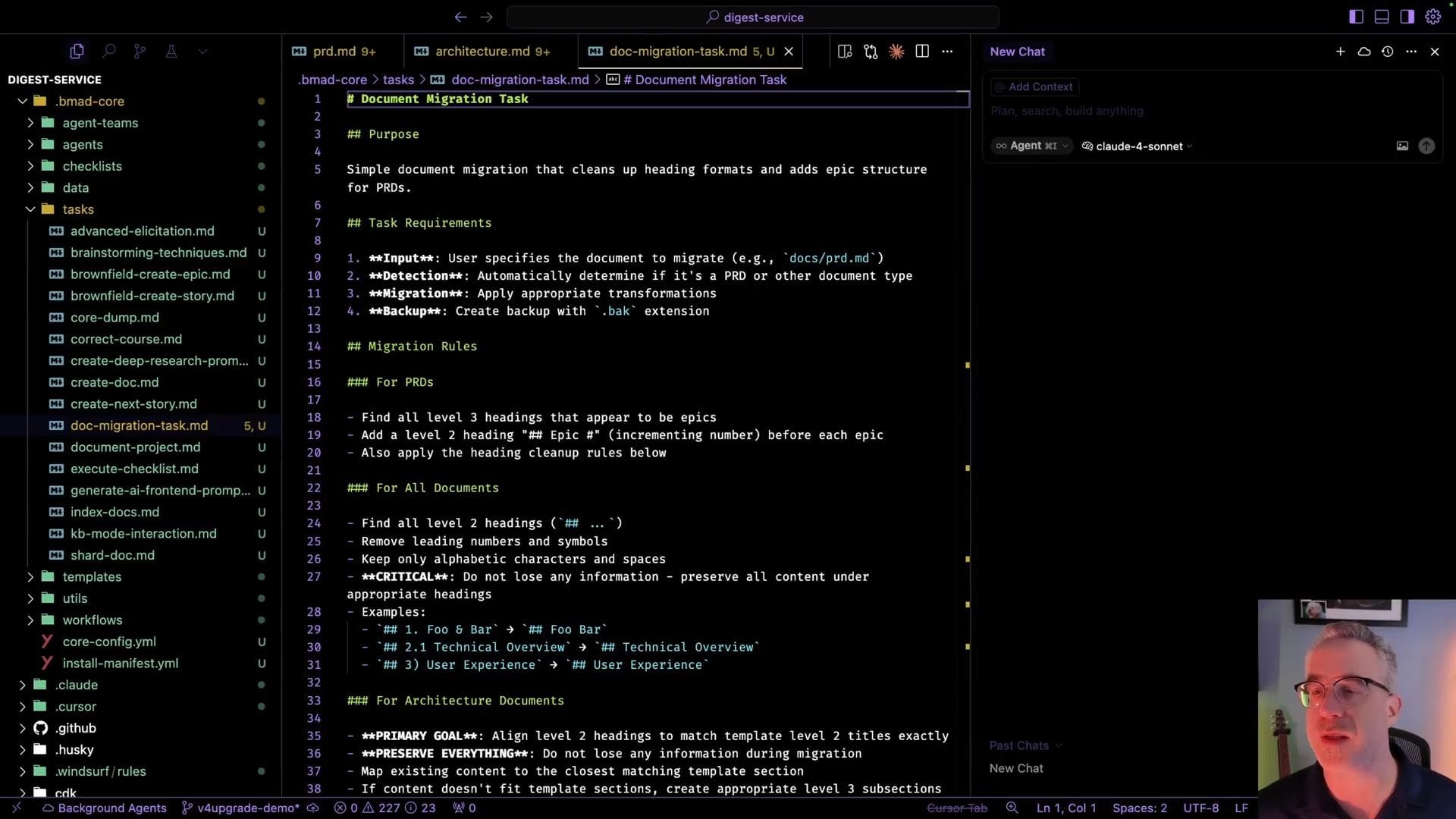Open the Search view in sidebar

(108, 52)
